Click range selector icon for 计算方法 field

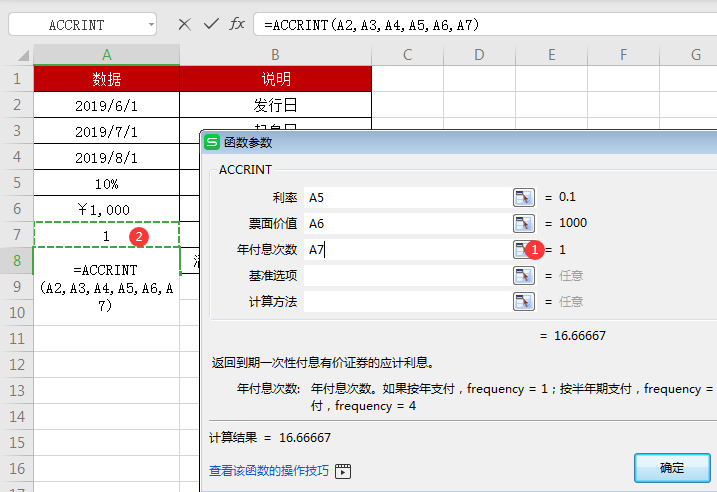523,301
